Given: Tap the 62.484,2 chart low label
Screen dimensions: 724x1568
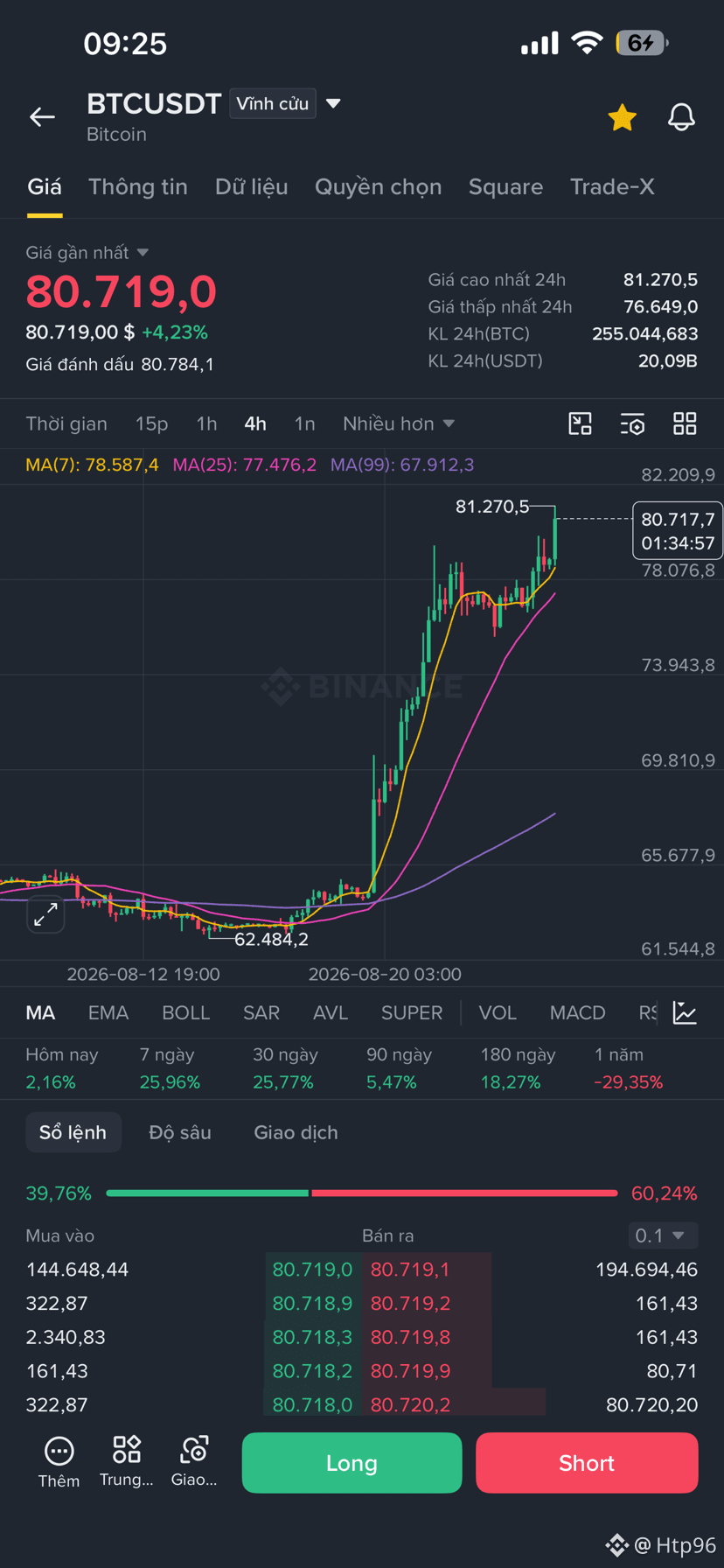Looking at the screenshot, I should point(271,939).
